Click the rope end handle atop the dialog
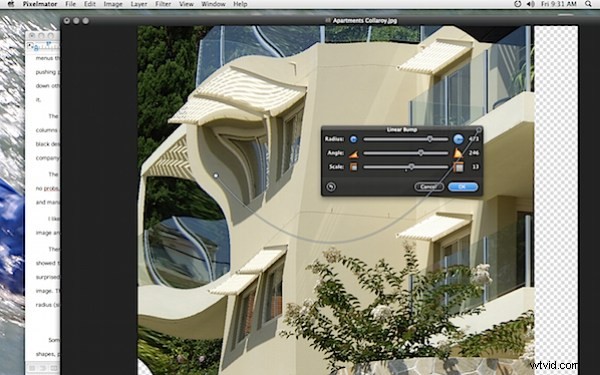This screenshot has height=375, width=600. [x=478, y=130]
